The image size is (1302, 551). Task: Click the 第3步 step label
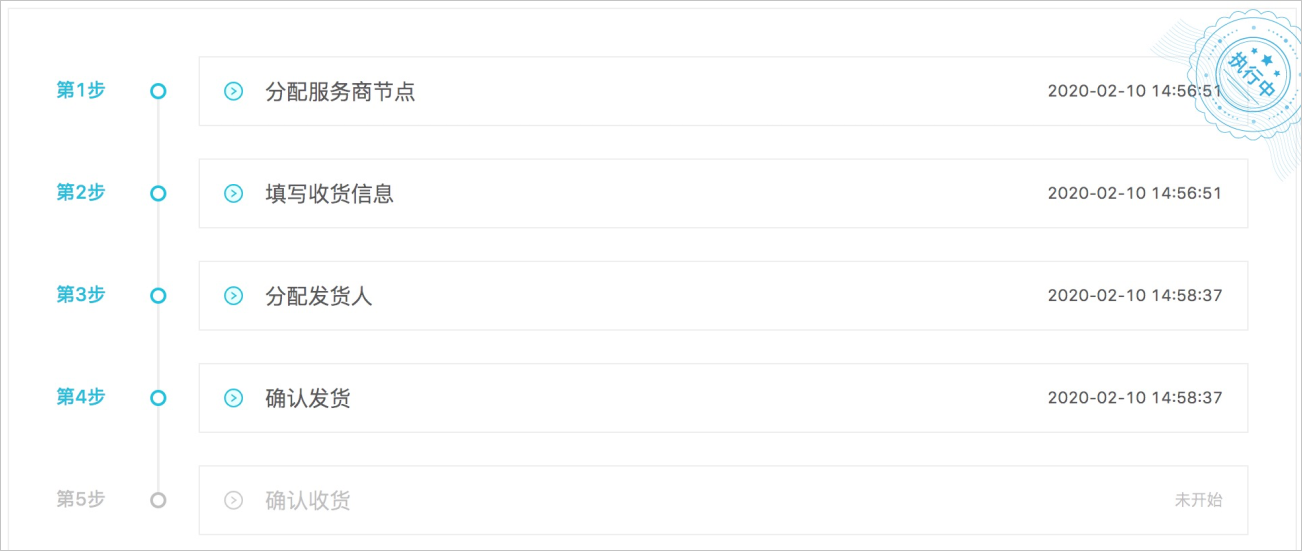80,294
